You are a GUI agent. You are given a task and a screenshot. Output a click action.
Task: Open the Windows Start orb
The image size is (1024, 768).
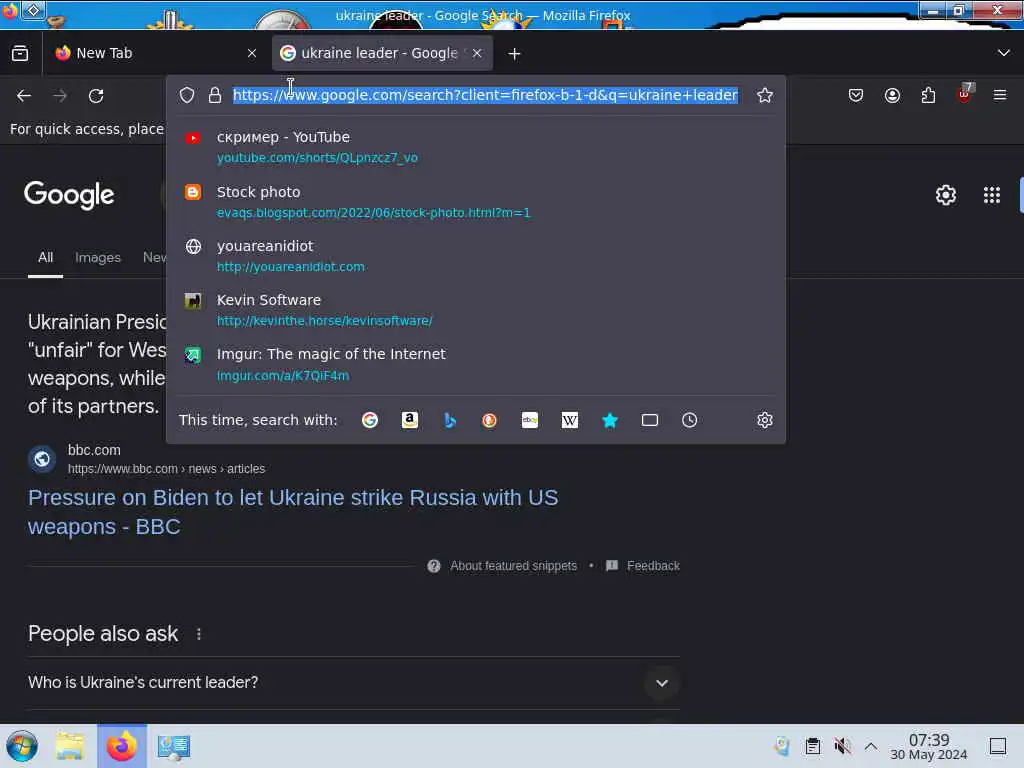point(22,746)
